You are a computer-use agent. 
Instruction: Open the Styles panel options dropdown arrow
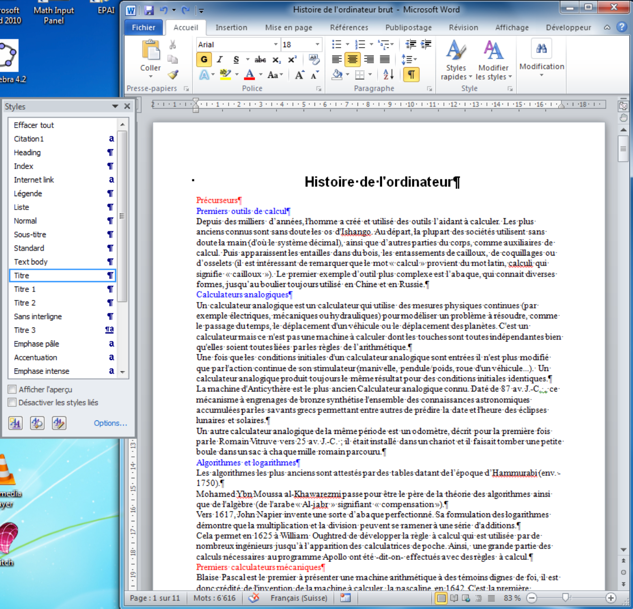coord(114,106)
